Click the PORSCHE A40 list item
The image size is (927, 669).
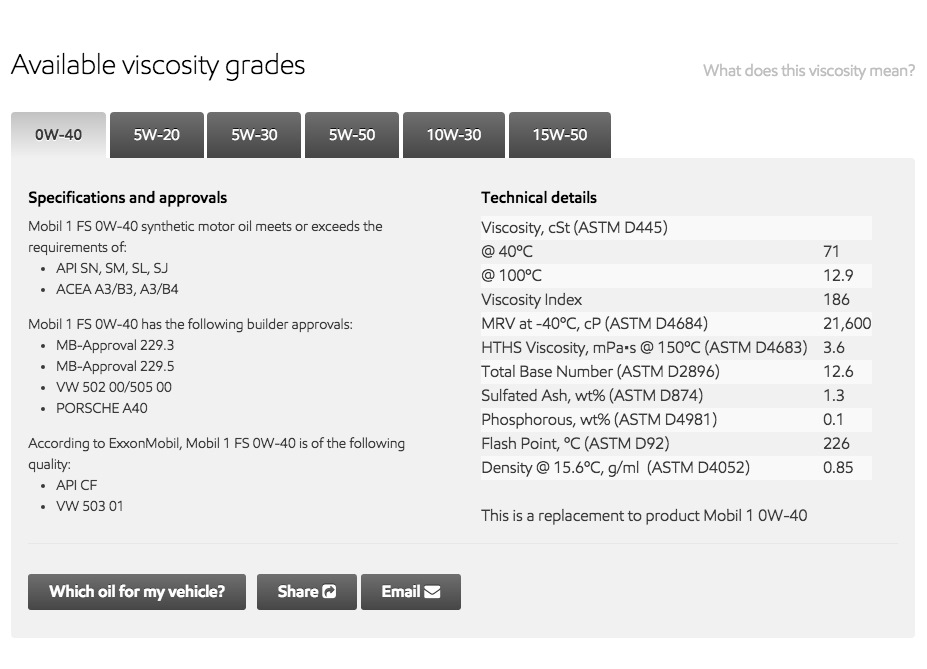point(102,408)
